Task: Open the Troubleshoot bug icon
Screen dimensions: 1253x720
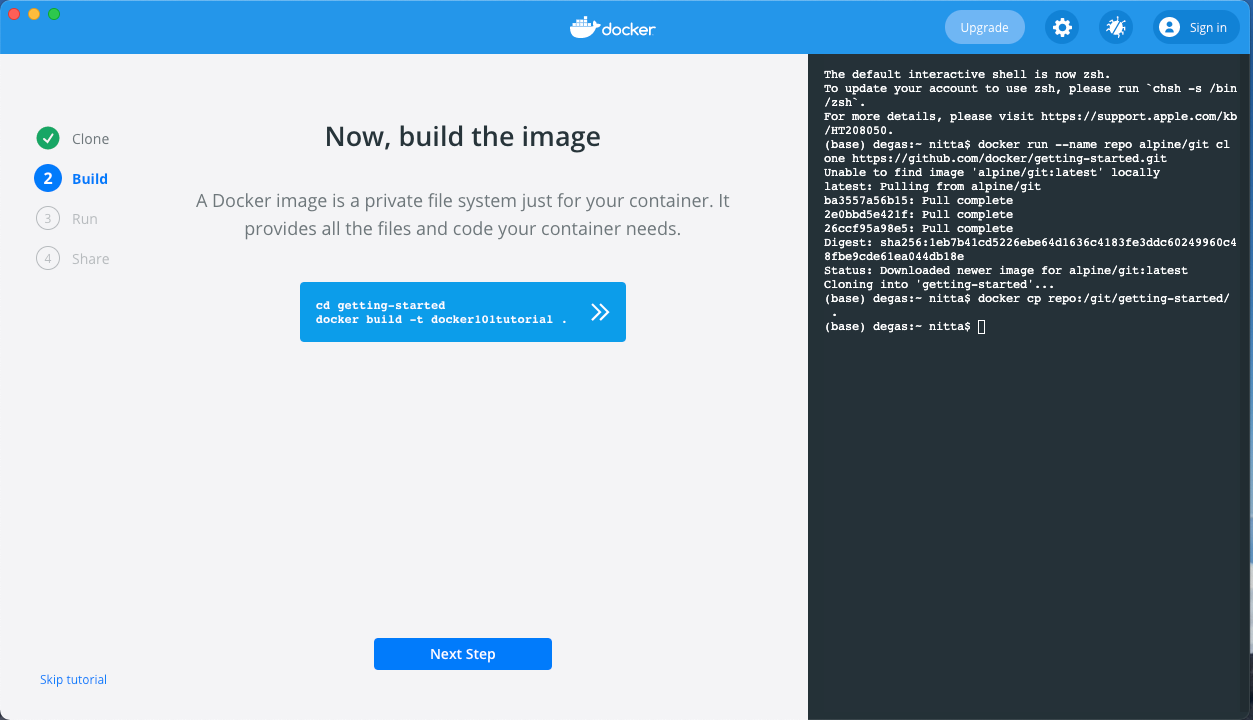Action: pos(1115,28)
